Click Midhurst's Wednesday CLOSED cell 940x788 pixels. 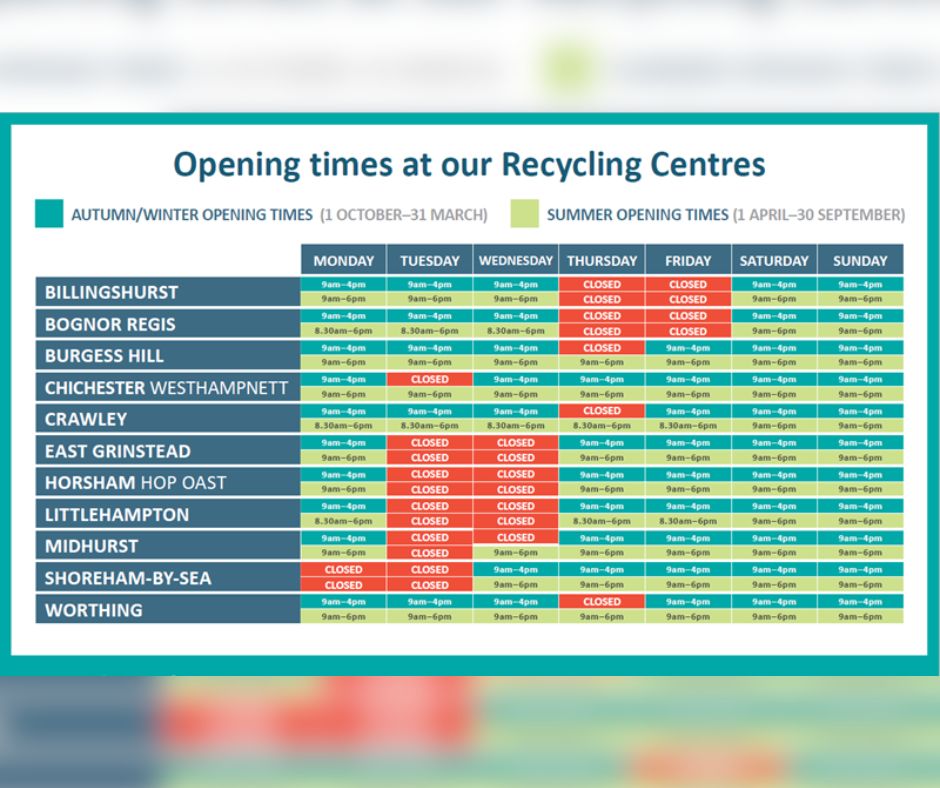(515, 538)
